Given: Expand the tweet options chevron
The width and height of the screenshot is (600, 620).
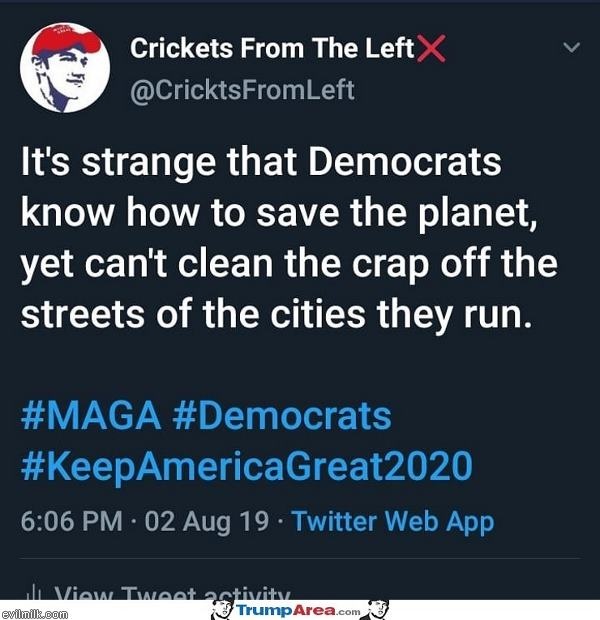Looking at the screenshot, I should (x=571, y=48).
